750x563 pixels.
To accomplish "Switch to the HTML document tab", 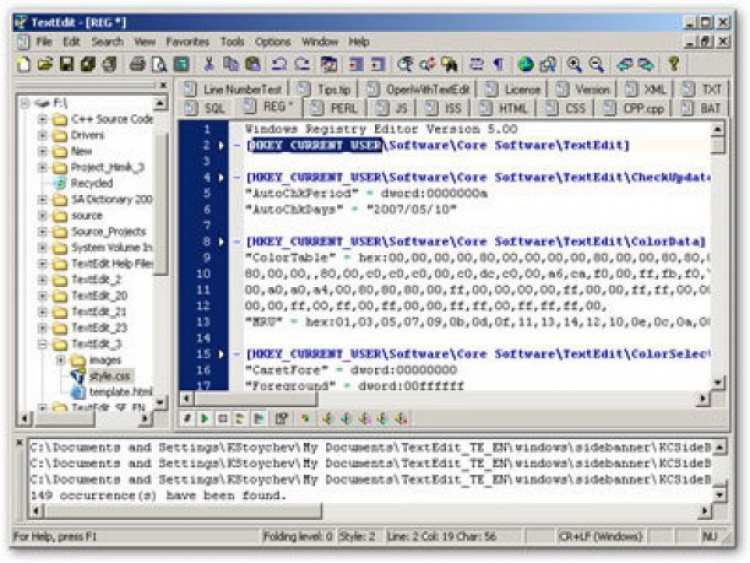I will coord(504,108).
